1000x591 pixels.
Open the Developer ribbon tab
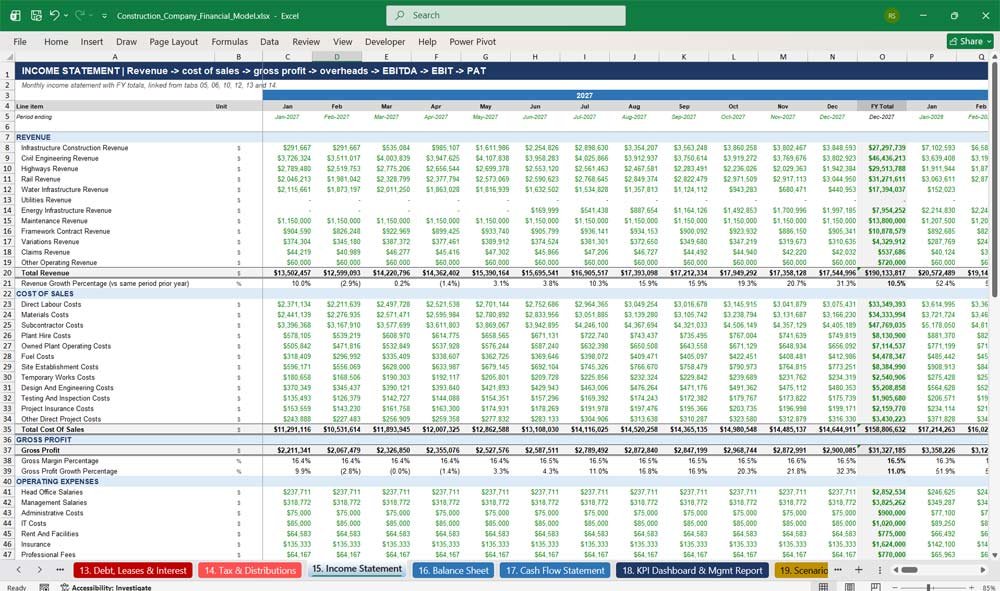coord(385,41)
